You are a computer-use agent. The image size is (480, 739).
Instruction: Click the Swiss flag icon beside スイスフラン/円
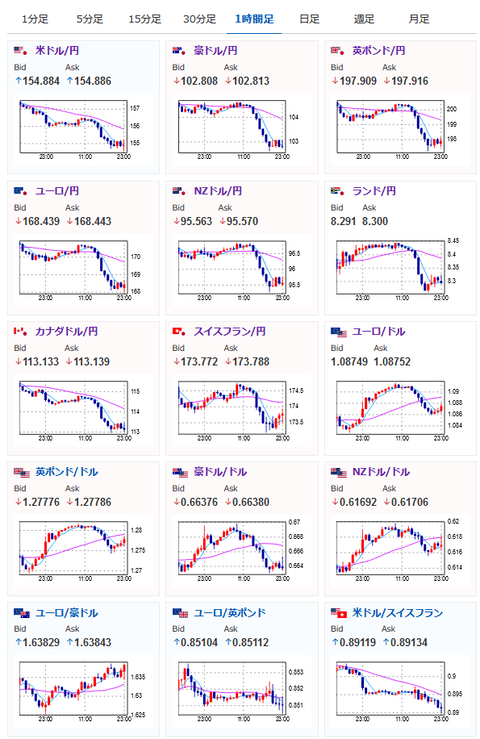click(x=179, y=331)
